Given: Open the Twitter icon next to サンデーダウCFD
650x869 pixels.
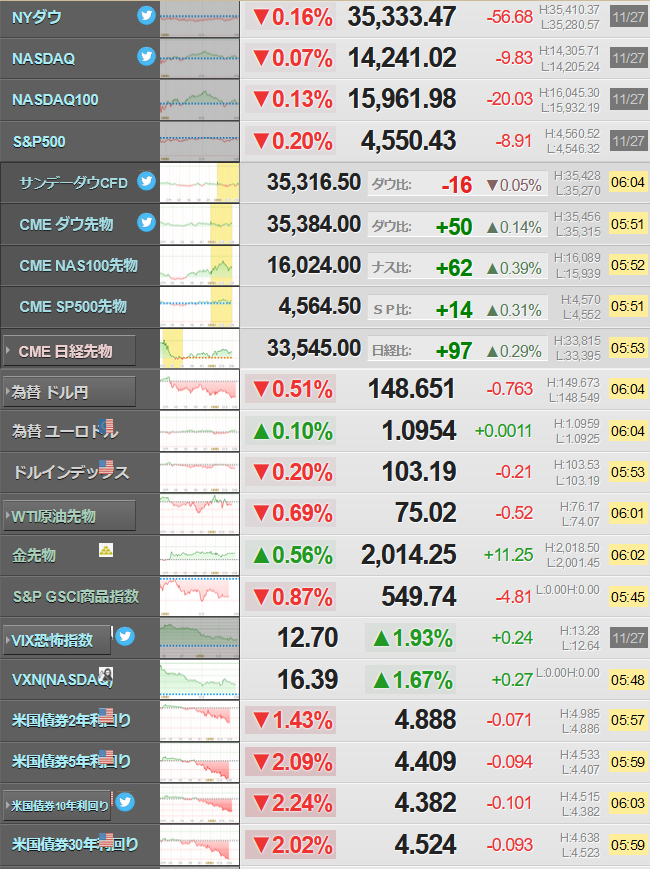Looking at the screenshot, I should pos(146,181).
